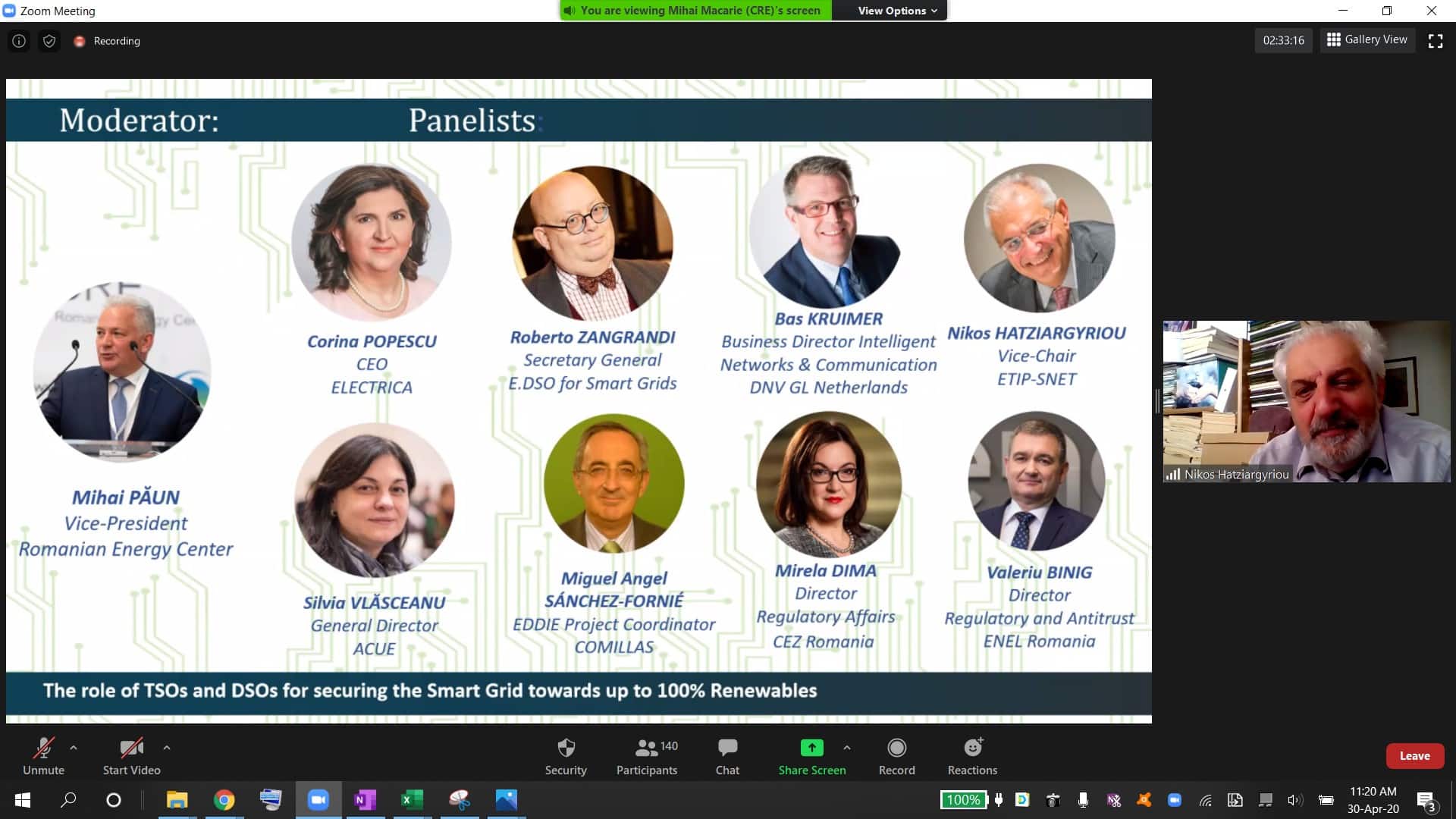
Task: Open Google Chrome from taskbar
Action: point(224,800)
